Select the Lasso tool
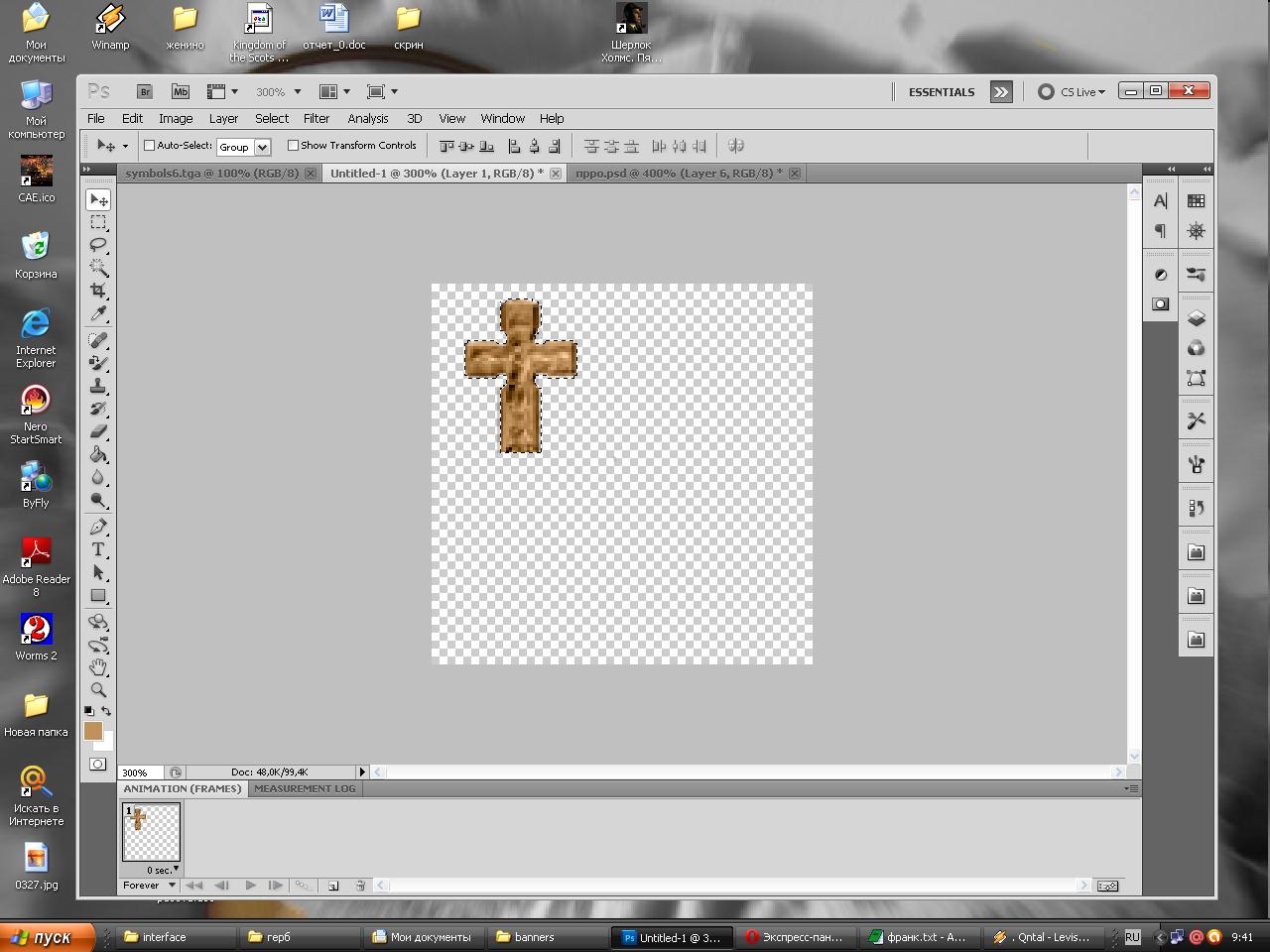This screenshot has height=952, width=1270. coord(98,245)
